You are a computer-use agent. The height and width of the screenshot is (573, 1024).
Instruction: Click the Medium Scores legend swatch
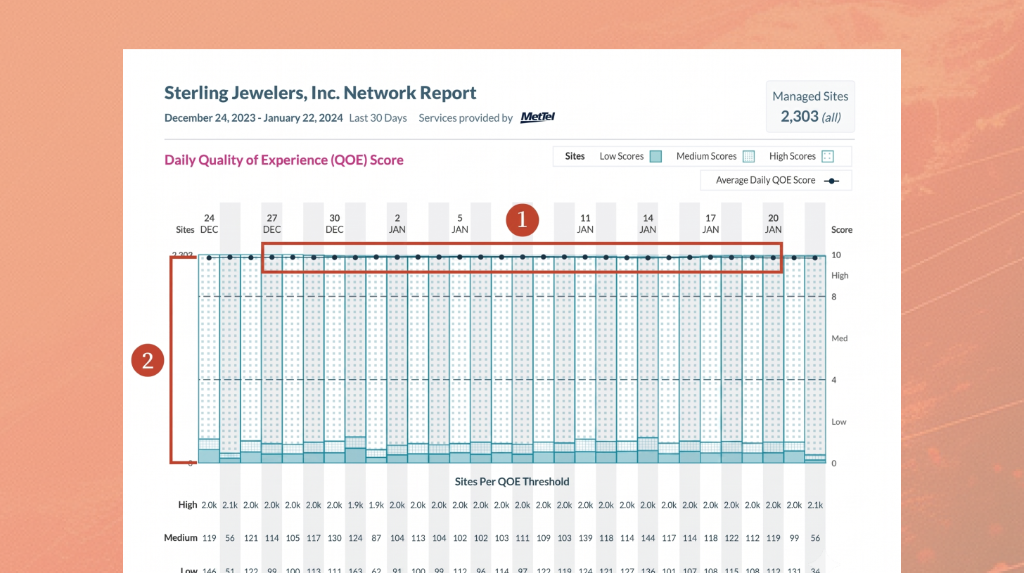[748, 156]
